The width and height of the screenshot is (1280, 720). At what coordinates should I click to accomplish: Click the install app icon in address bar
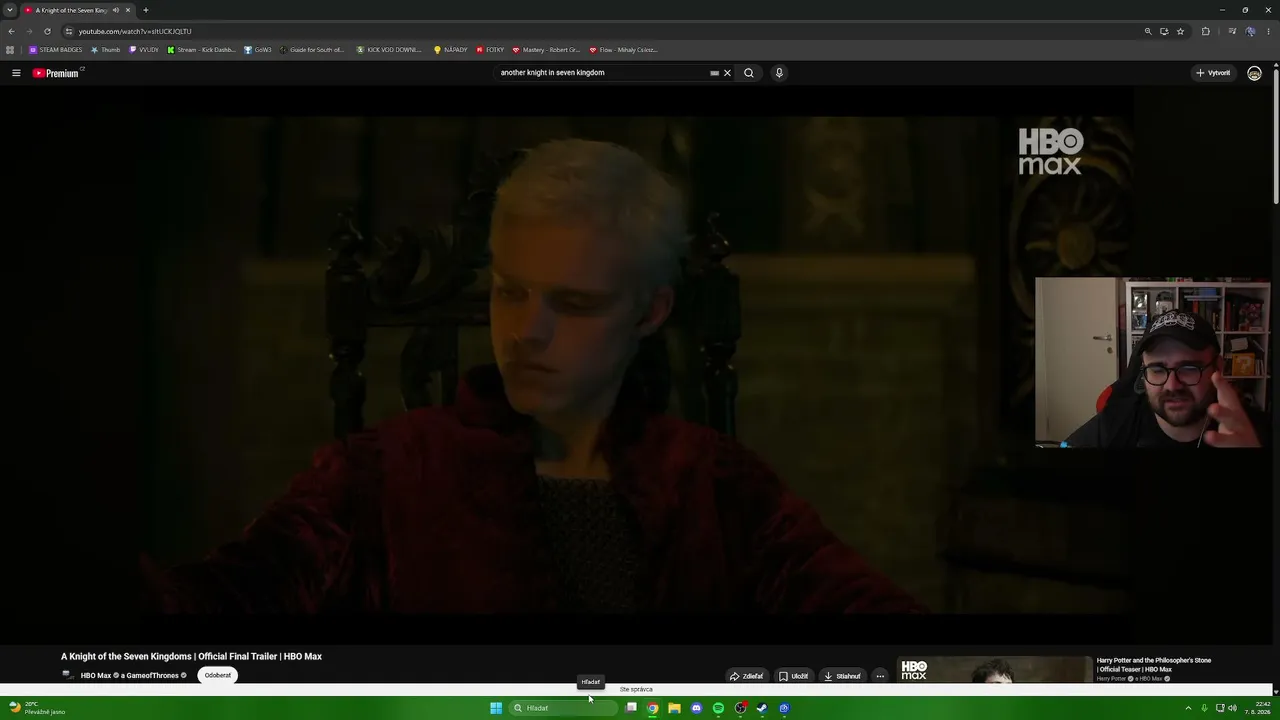1164,31
